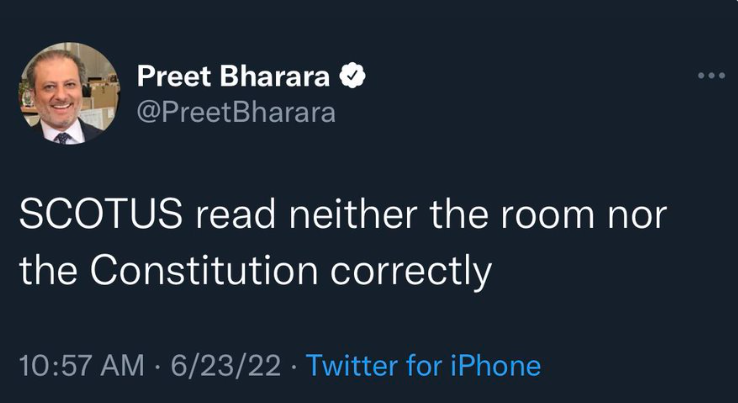Open the @PreetBharara handle link

pyautogui.click(x=235, y=111)
